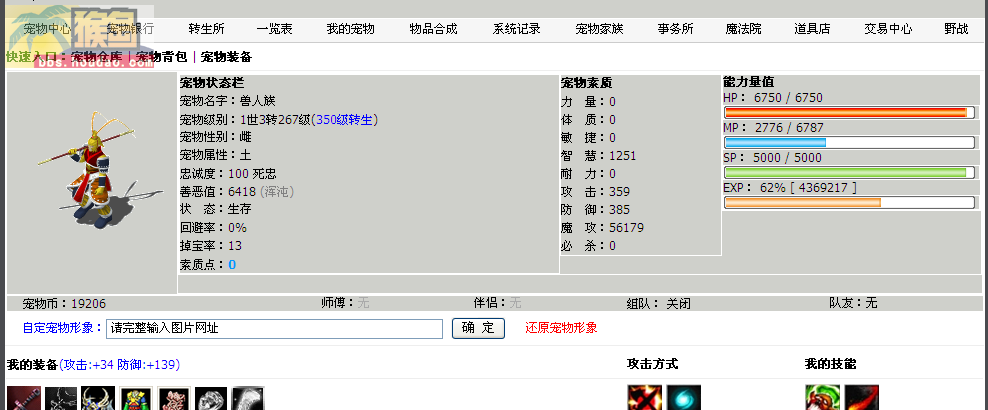This screenshot has height=410, width=988.
Task: Click the 宠物币 19206 text
Action: click(x=64, y=304)
